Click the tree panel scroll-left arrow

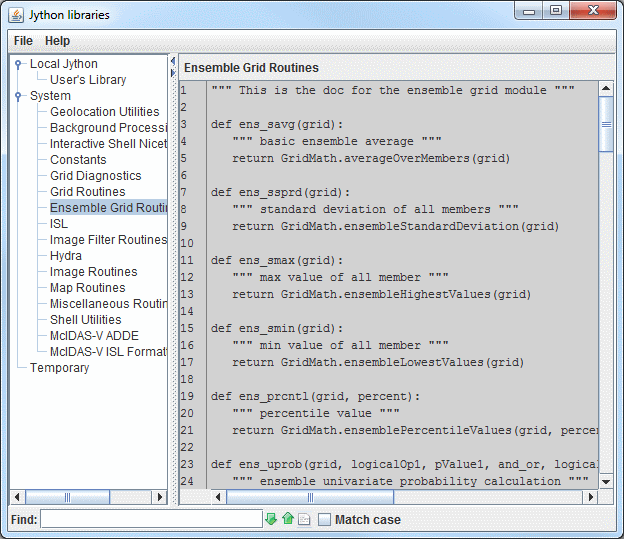[17, 497]
